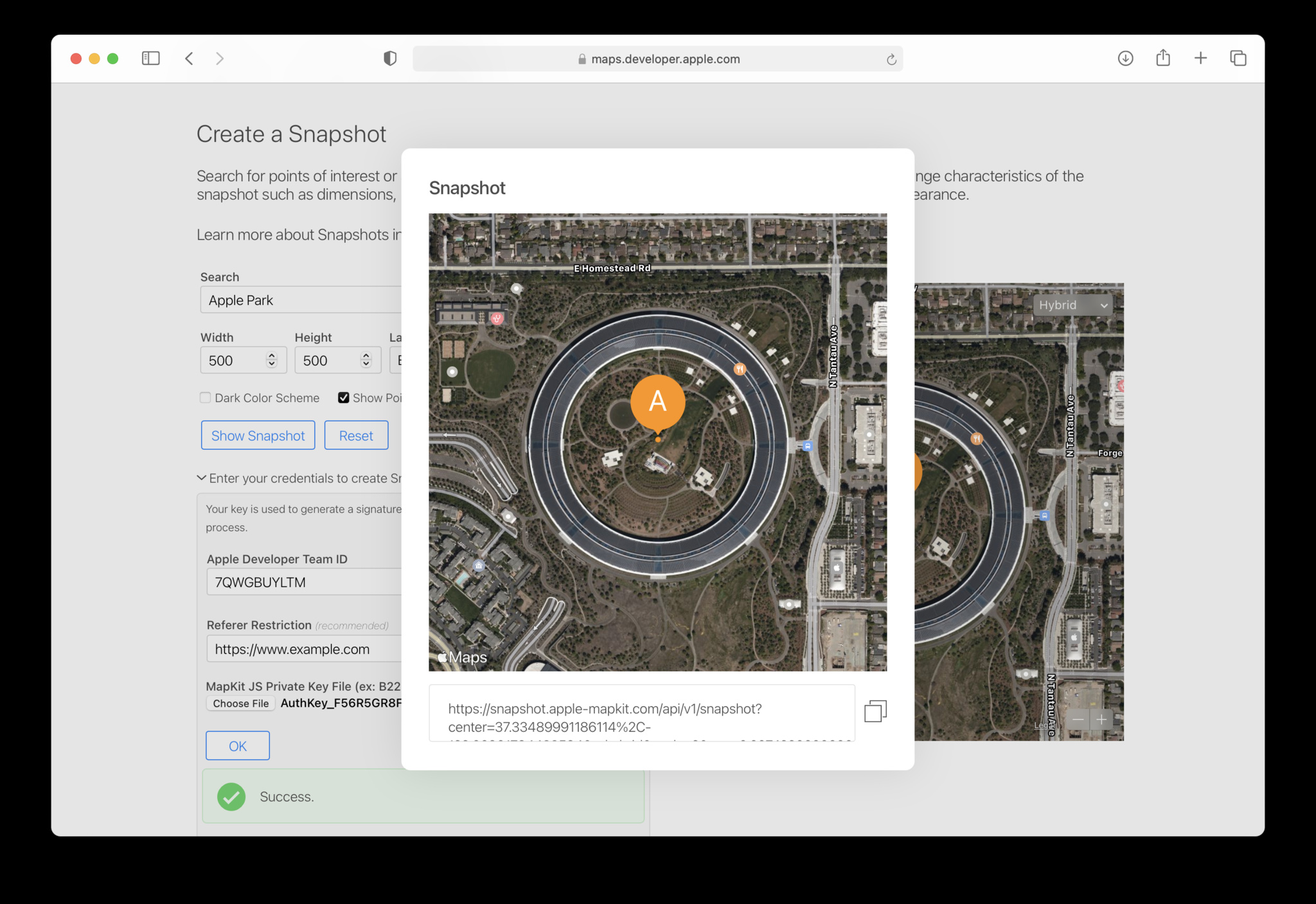Show the tab overview icon
1316x904 pixels.
(x=1238, y=58)
